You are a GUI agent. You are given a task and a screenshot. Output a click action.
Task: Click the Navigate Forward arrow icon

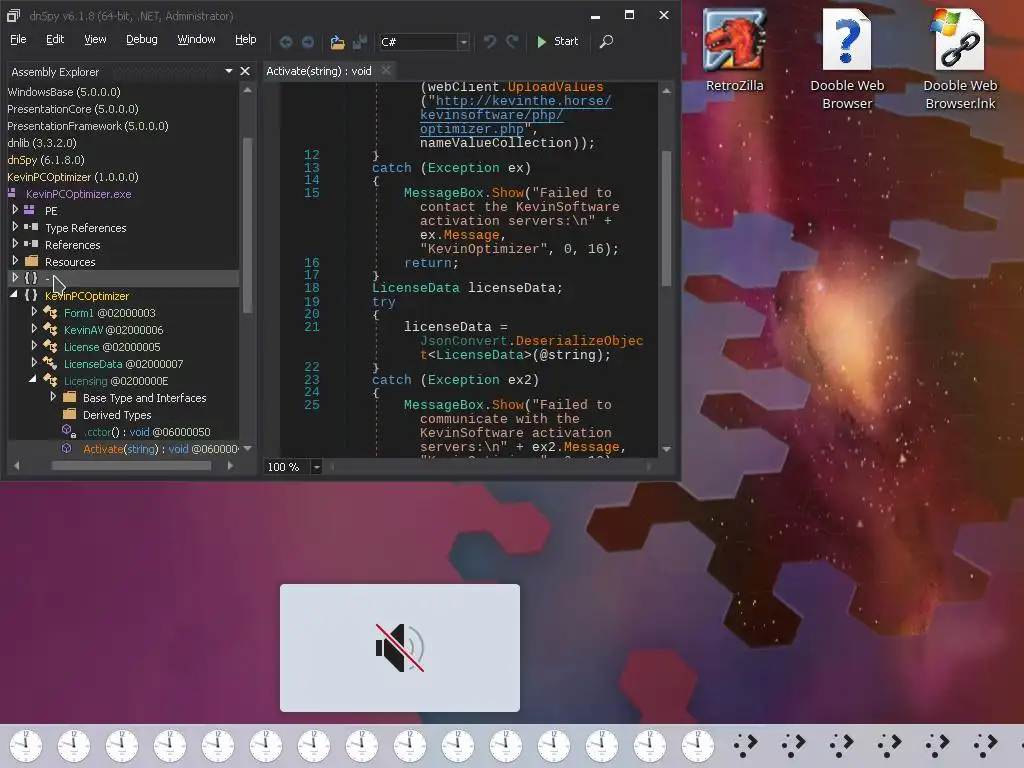308,42
